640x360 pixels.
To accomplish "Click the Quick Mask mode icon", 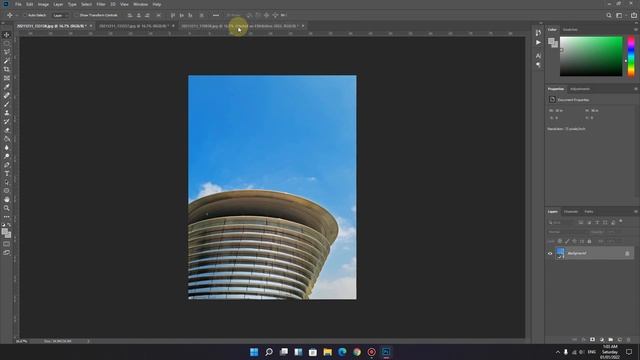I will [x=7, y=244].
